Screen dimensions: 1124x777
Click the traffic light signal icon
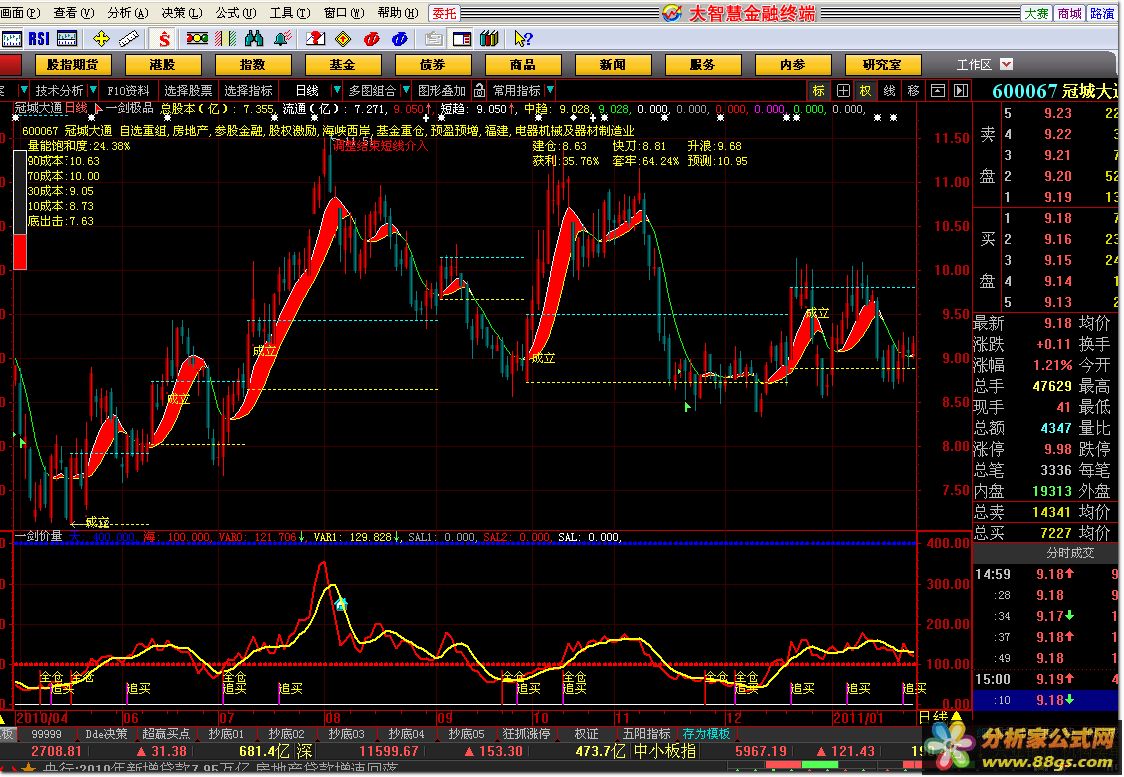click(x=197, y=39)
